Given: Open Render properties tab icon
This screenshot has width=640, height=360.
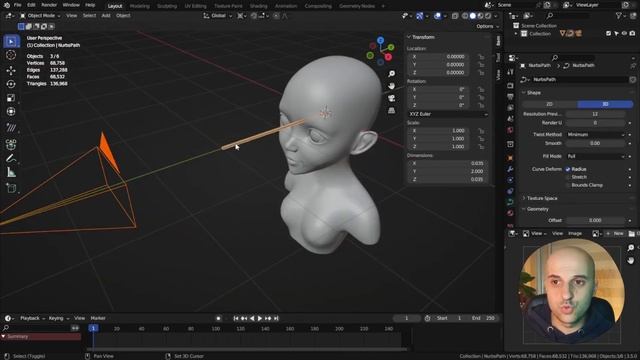Looking at the screenshot, I should (510, 86).
